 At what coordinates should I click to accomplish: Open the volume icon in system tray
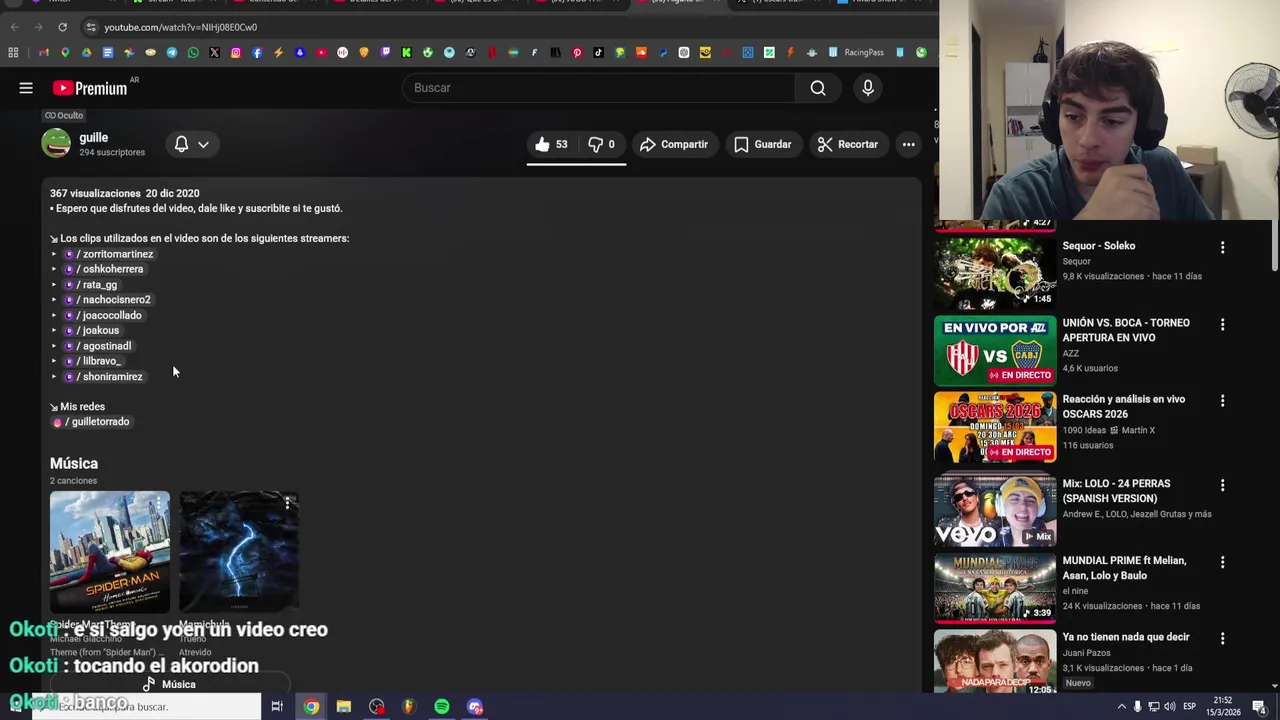point(1169,707)
